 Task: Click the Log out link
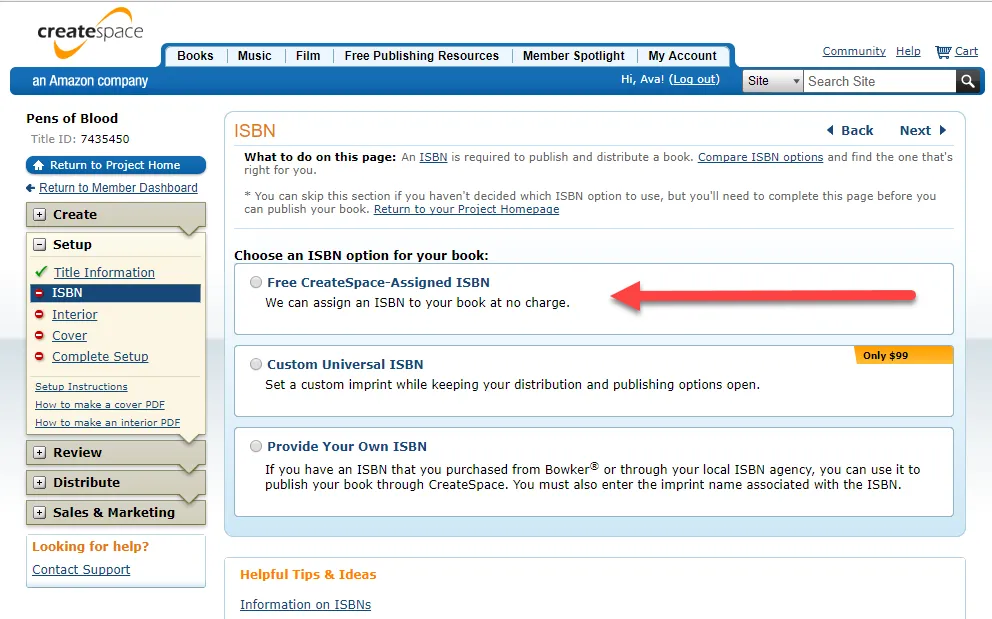point(694,79)
